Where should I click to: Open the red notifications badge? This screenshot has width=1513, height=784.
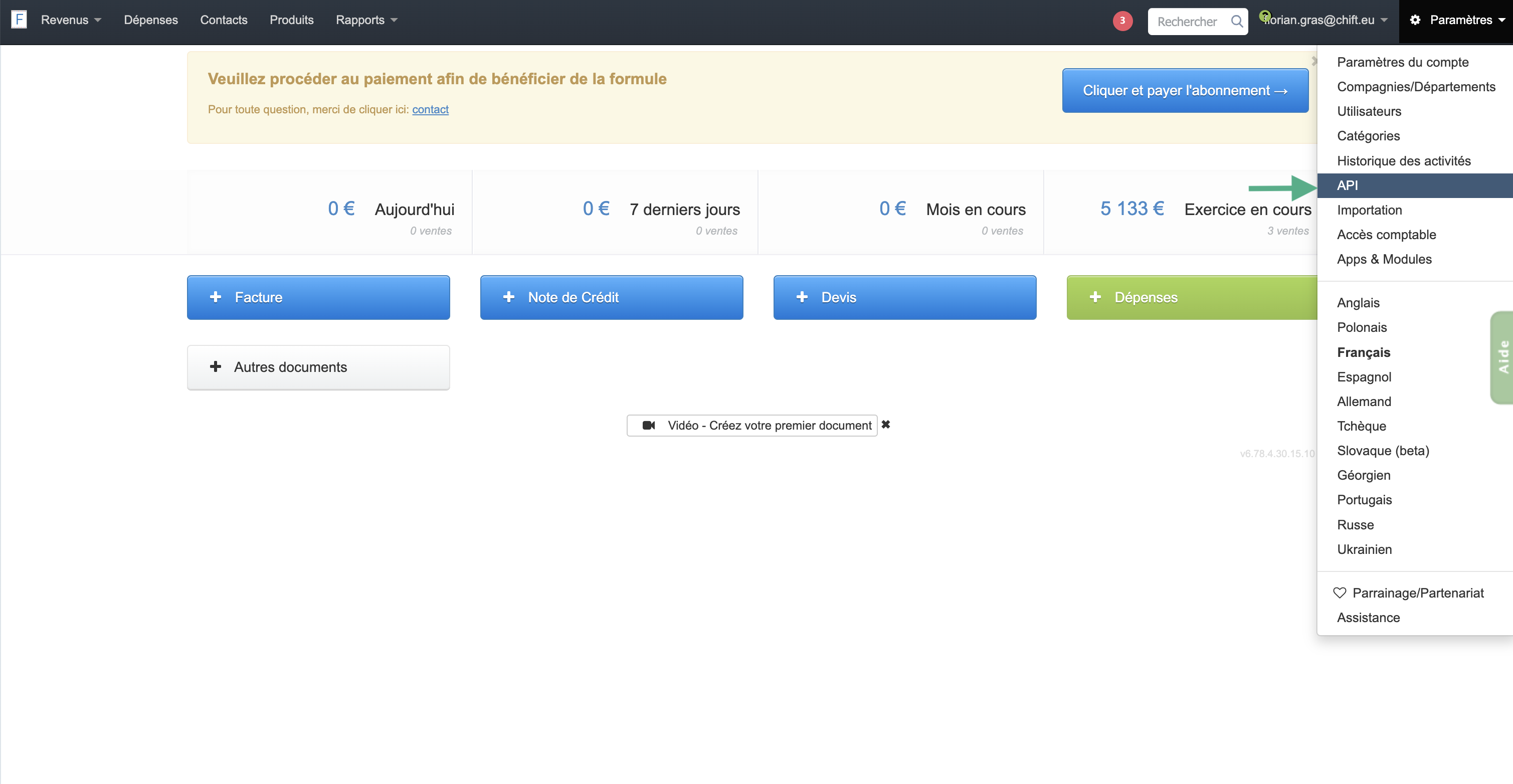(1122, 21)
